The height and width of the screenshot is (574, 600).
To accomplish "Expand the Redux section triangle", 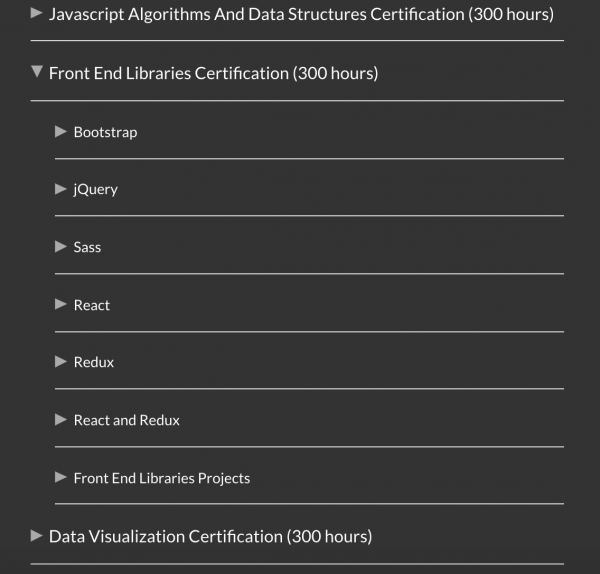I will click(61, 362).
